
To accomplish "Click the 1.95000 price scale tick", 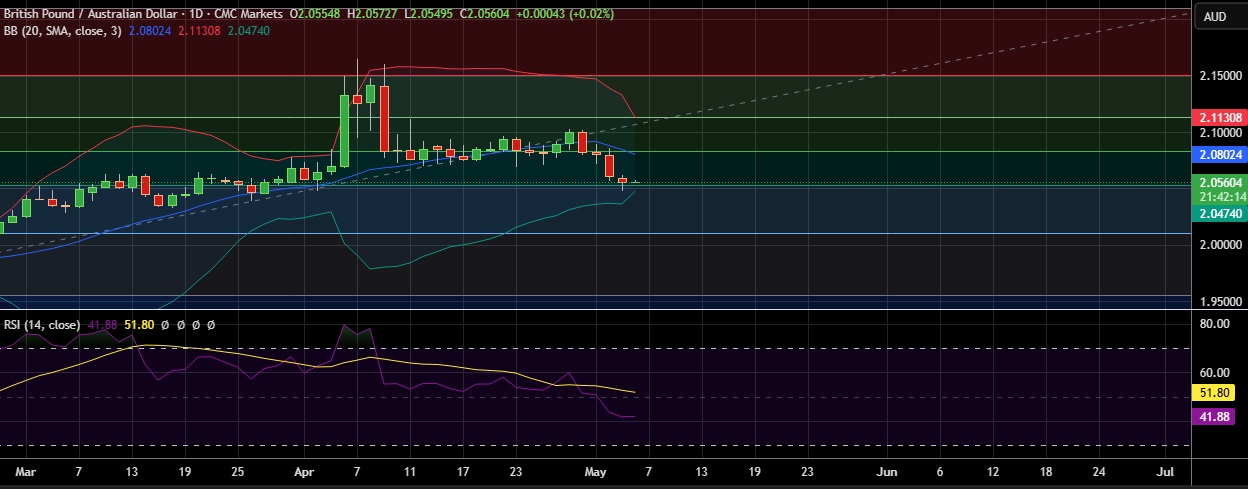I will click(1222, 302).
